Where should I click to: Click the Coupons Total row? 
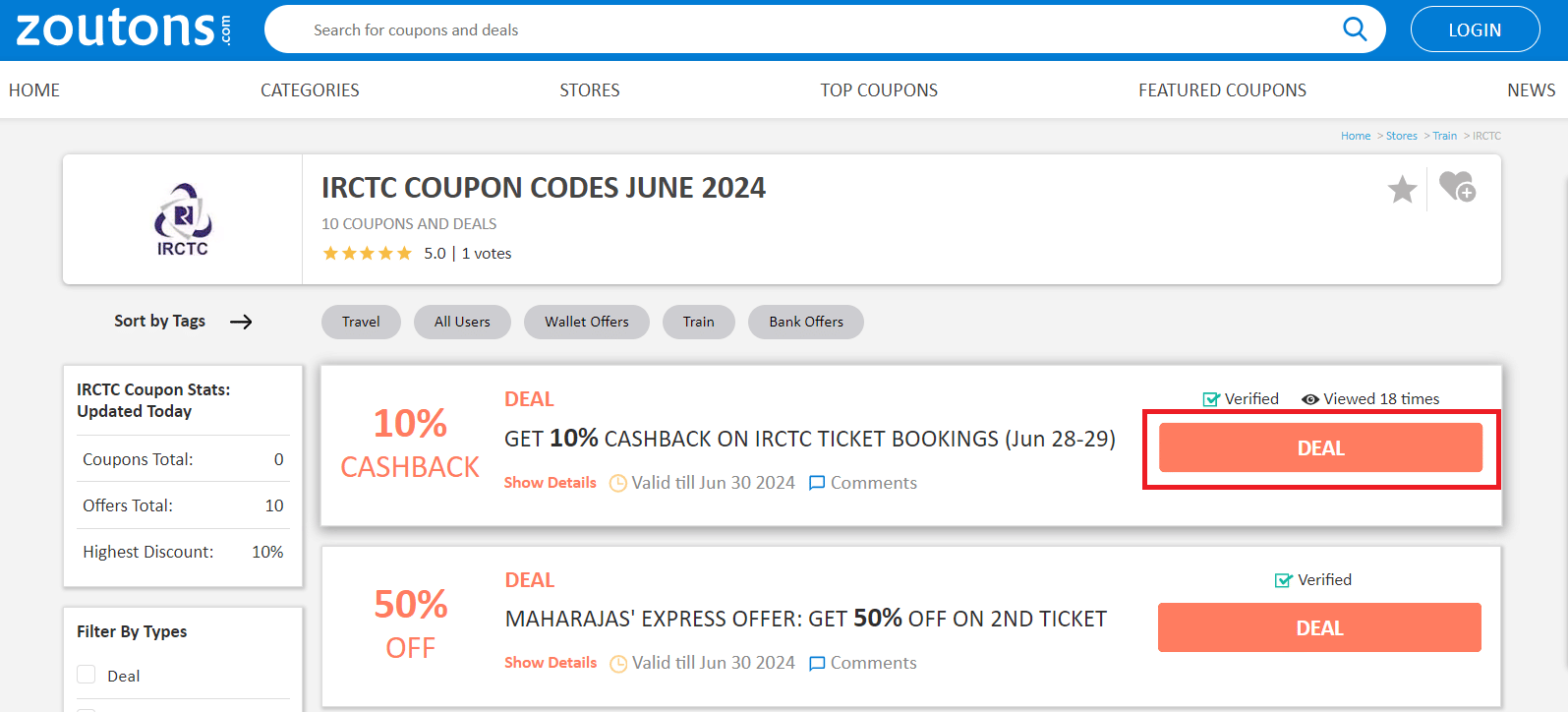[x=183, y=459]
